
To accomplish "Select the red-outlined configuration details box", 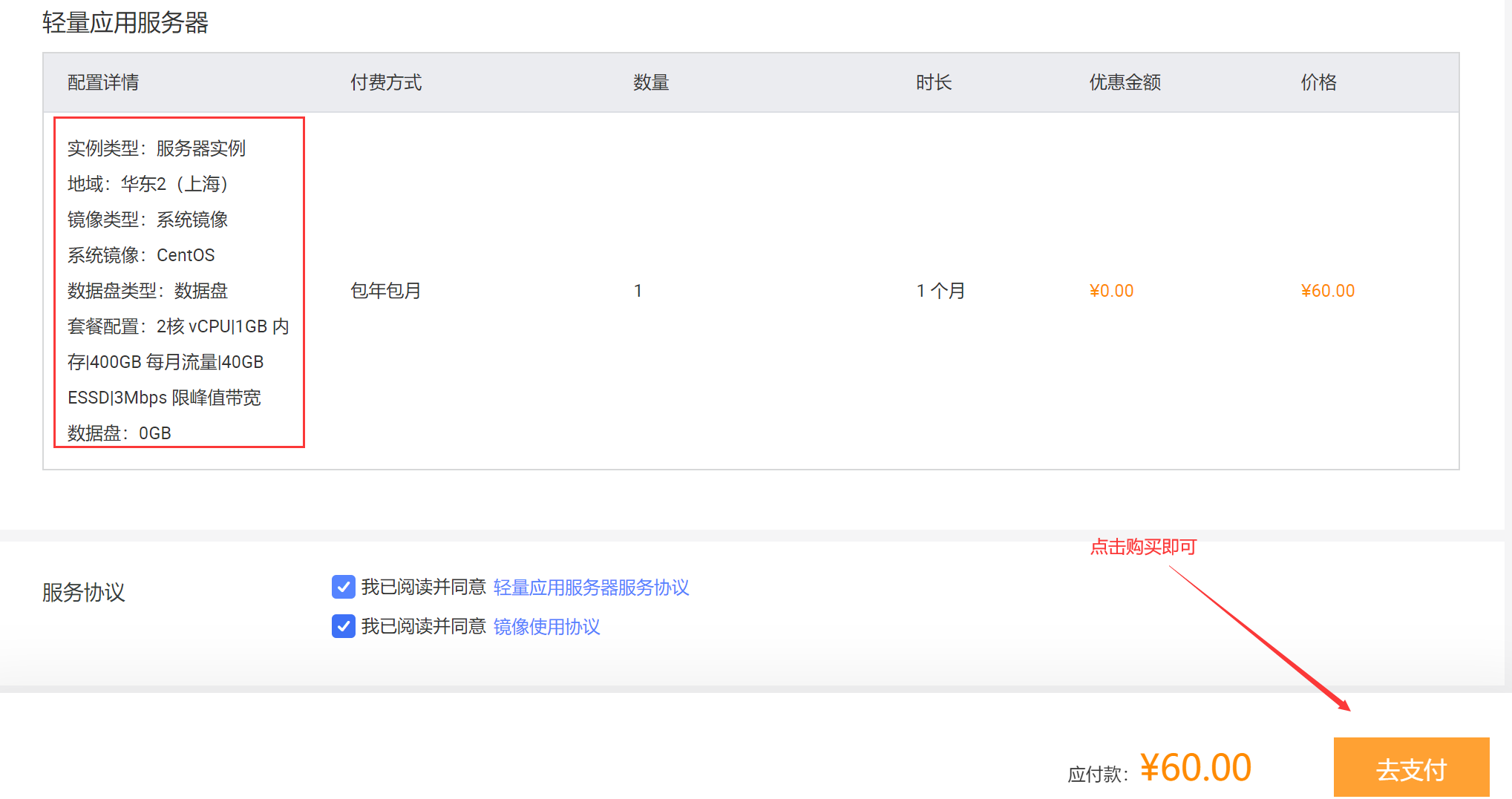I will [x=178, y=282].
